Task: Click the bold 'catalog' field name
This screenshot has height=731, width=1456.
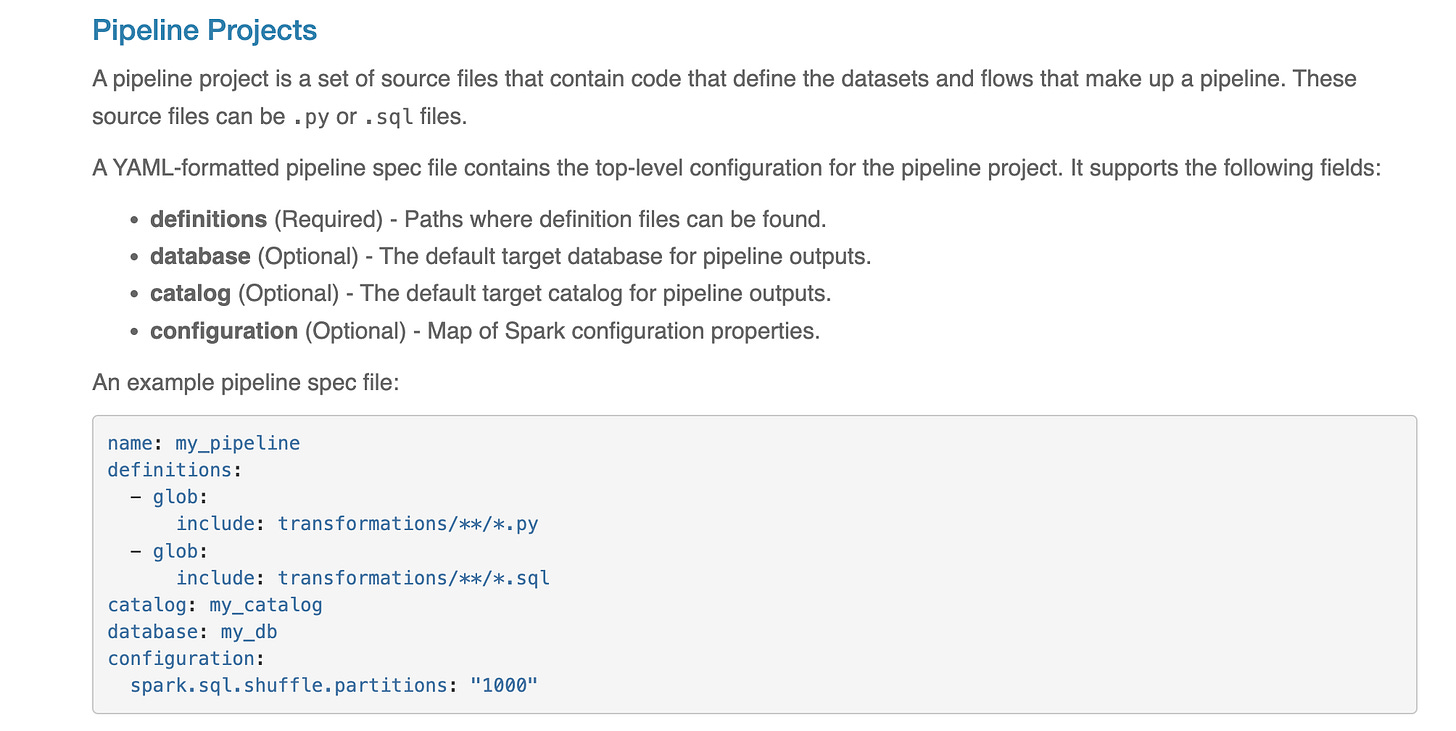Action: (190, 294)
